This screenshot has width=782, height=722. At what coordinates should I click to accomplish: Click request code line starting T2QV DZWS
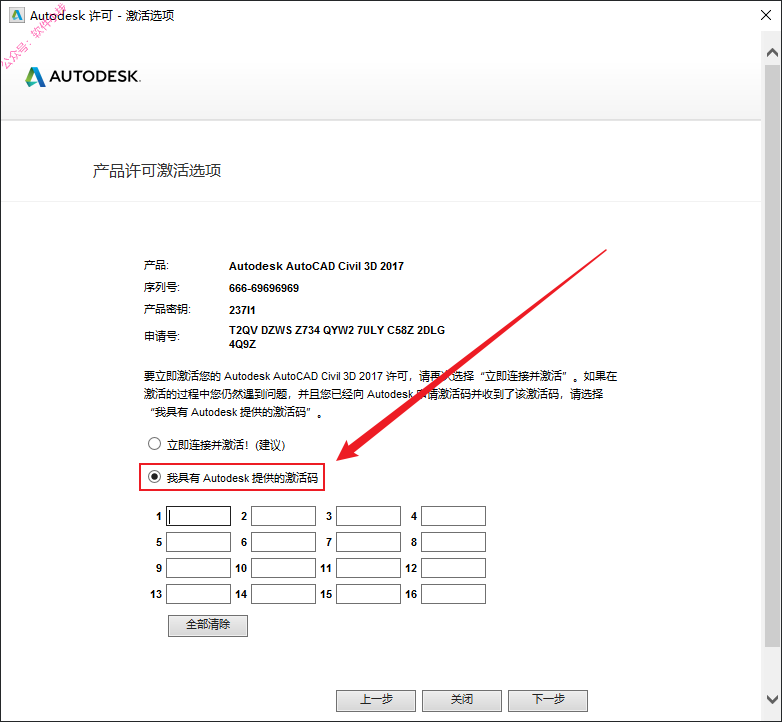[x=337, y=330]
